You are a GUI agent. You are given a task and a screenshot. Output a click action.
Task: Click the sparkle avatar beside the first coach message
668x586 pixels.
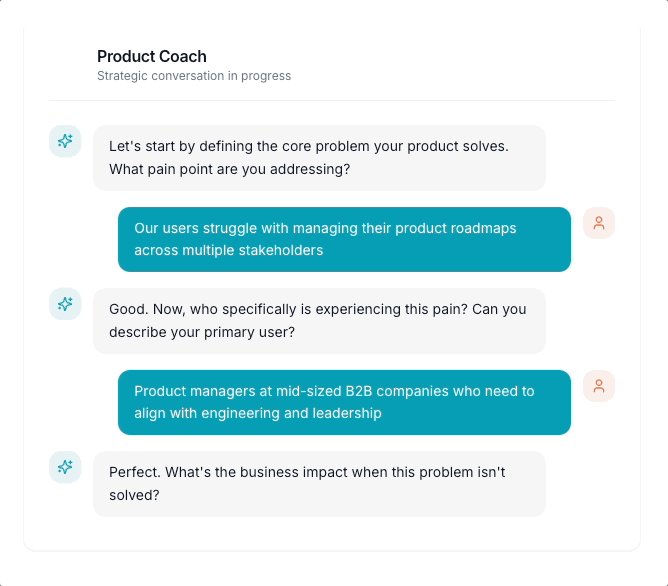click(x=65, y=141)
